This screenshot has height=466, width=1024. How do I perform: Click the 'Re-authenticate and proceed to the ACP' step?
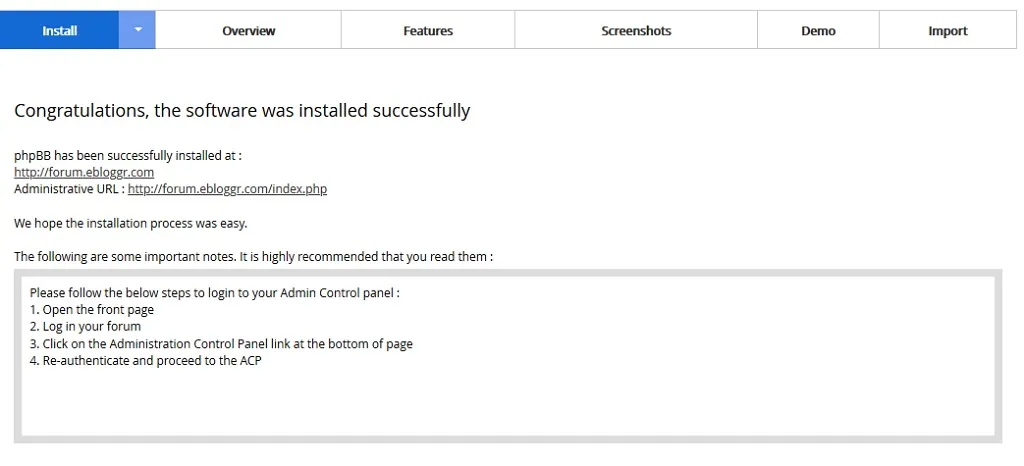146,360
